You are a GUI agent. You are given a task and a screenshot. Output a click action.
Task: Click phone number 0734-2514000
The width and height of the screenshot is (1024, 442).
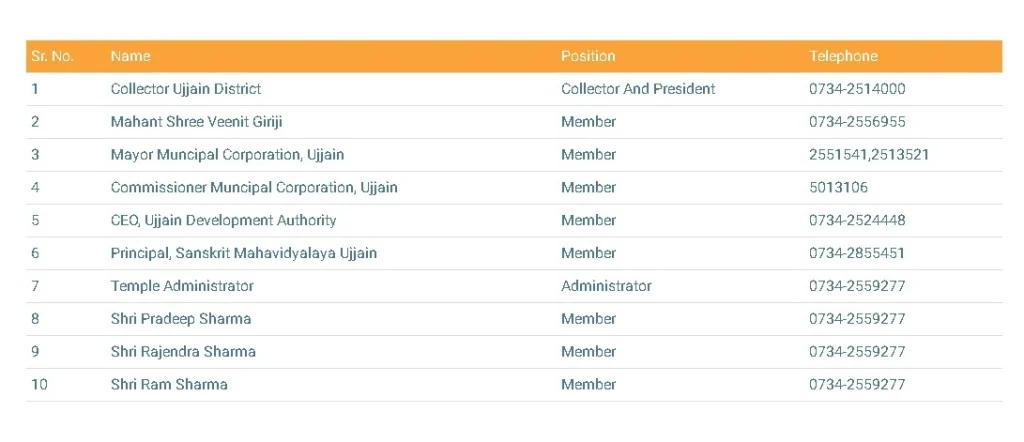coord(857,89)
